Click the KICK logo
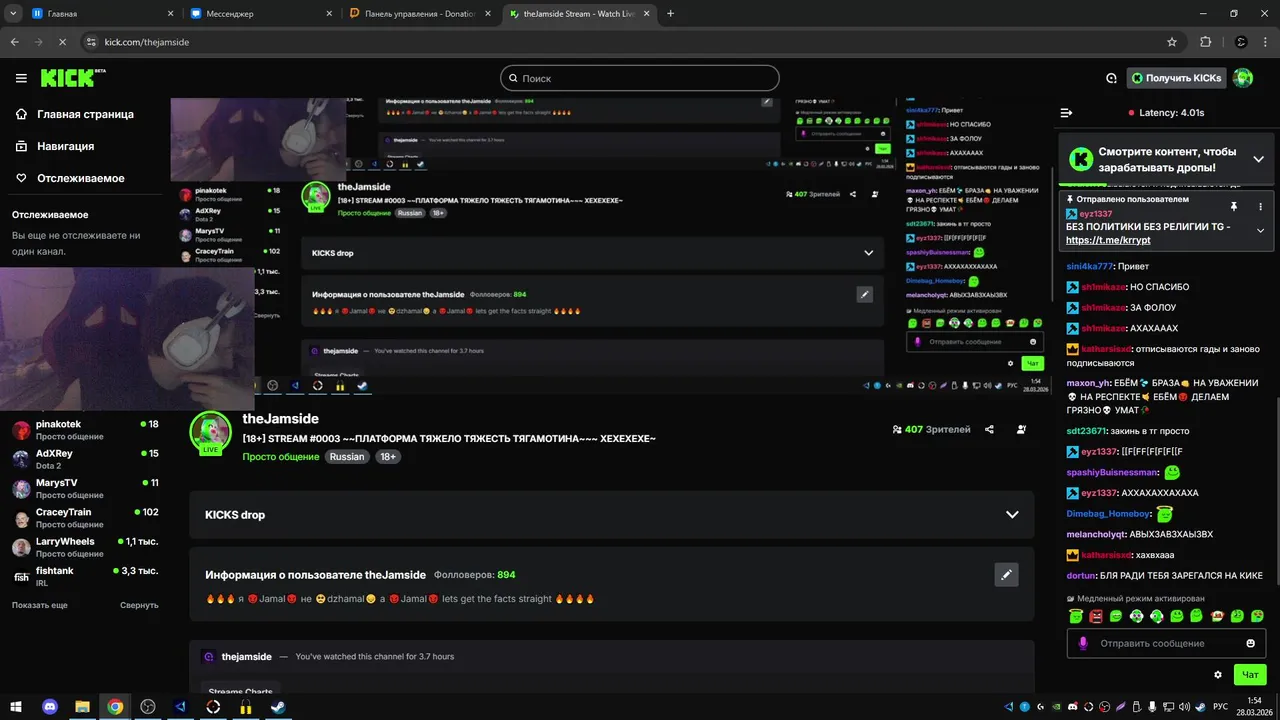This screenshot has height=720, width=1280. click(x=72, y=78)
